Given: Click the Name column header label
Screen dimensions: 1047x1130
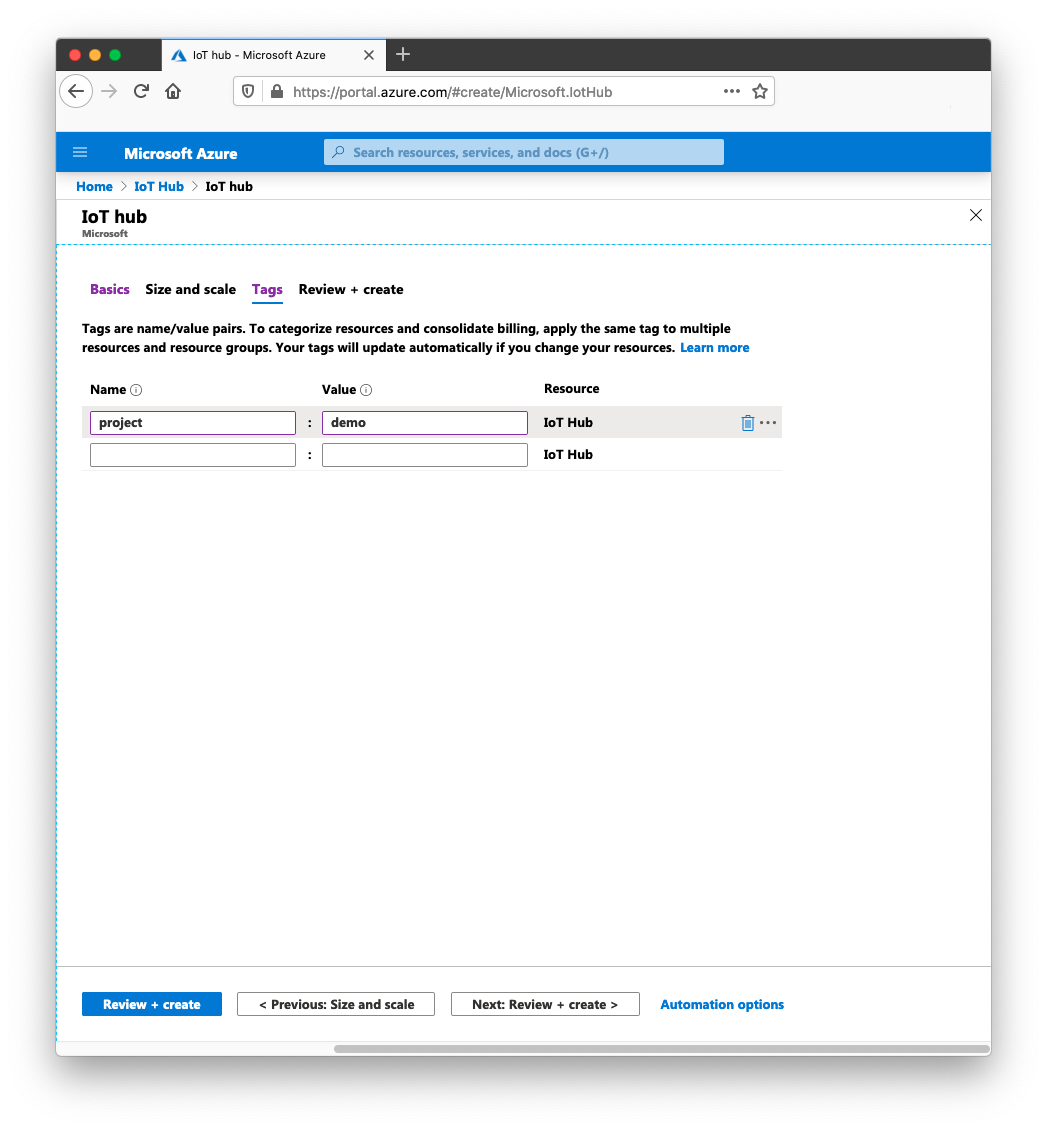Looking at the screenshot, I should pos(108,389).
